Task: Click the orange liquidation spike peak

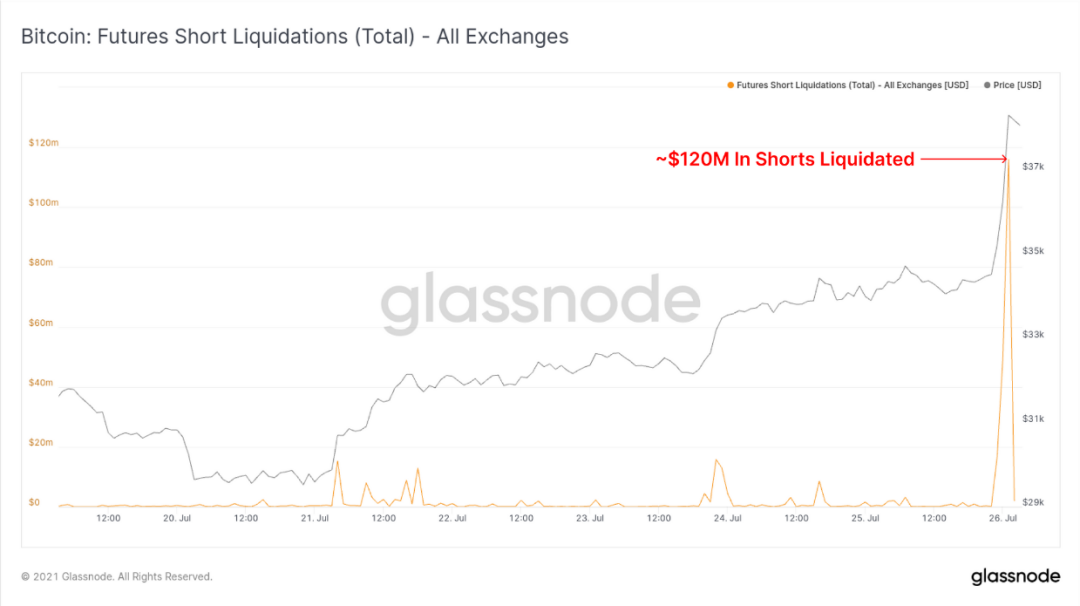Action: tap(1008, 163)
